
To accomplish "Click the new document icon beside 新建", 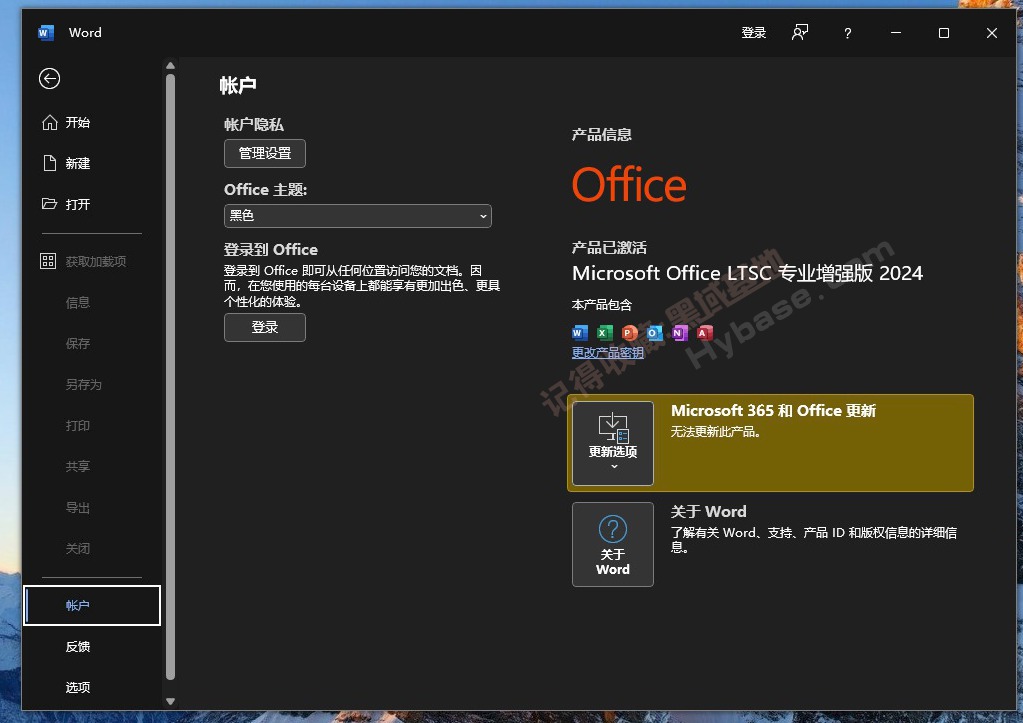I will 50,163.
